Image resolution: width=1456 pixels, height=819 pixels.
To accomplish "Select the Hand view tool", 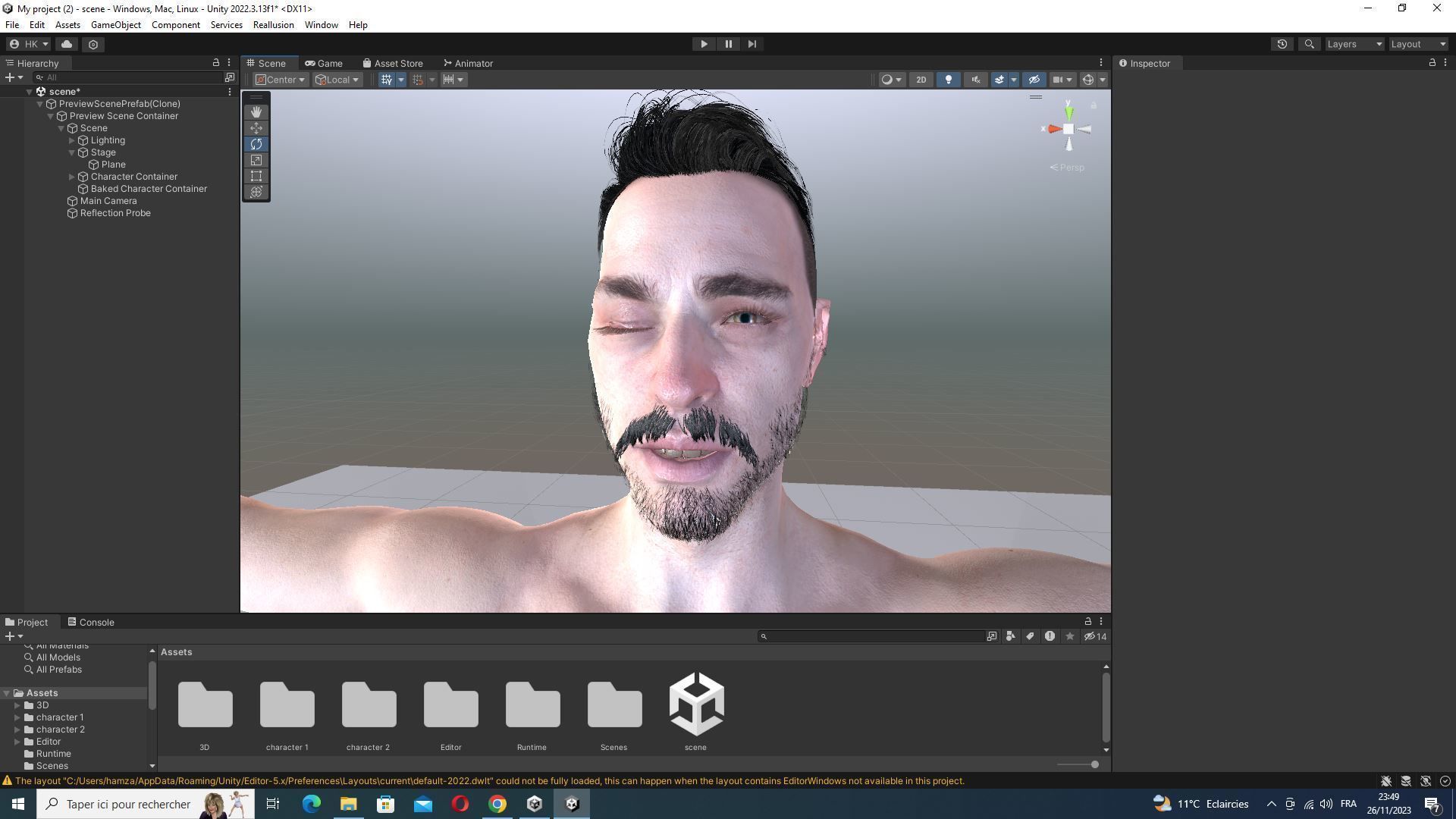I will tap(256, 111).
